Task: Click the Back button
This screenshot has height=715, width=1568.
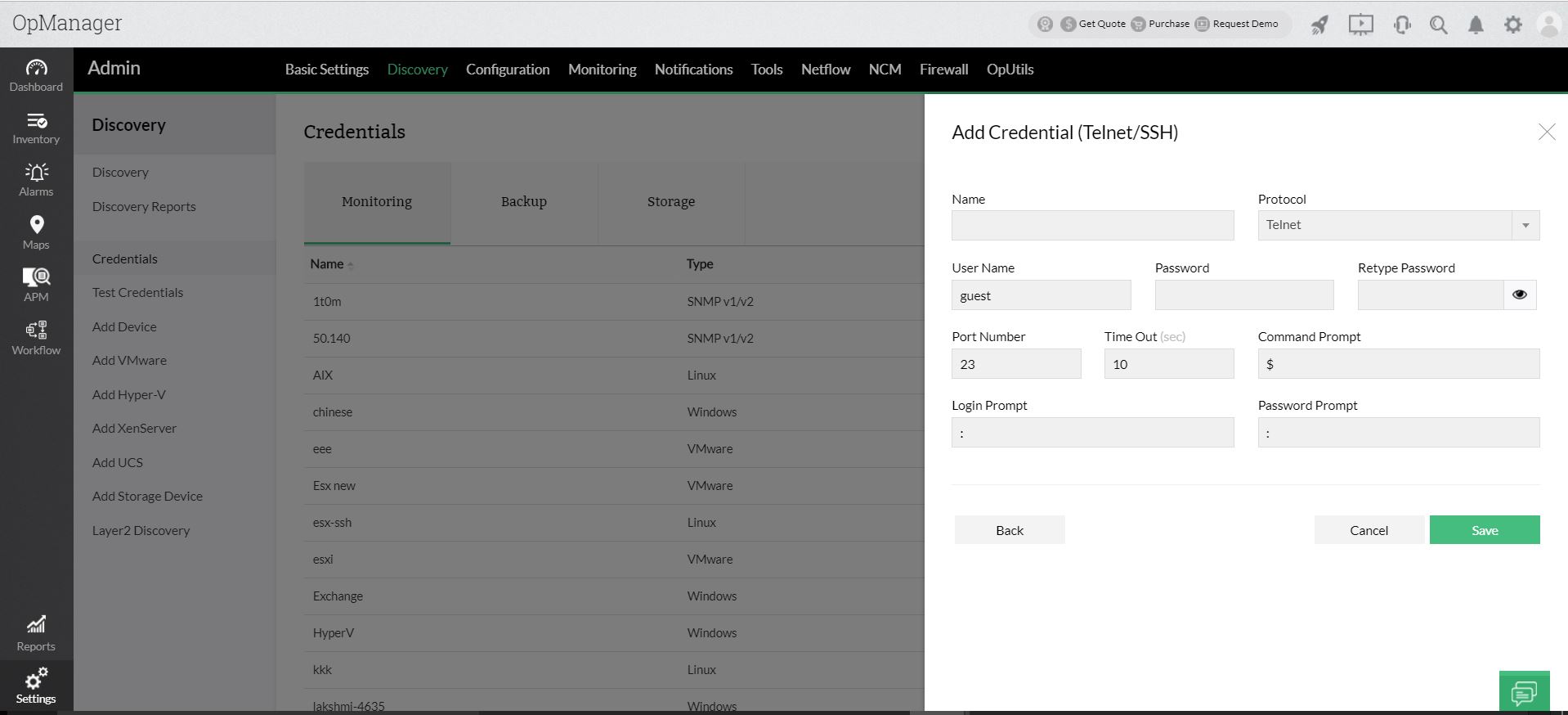Action: [x=1010, y=530]
